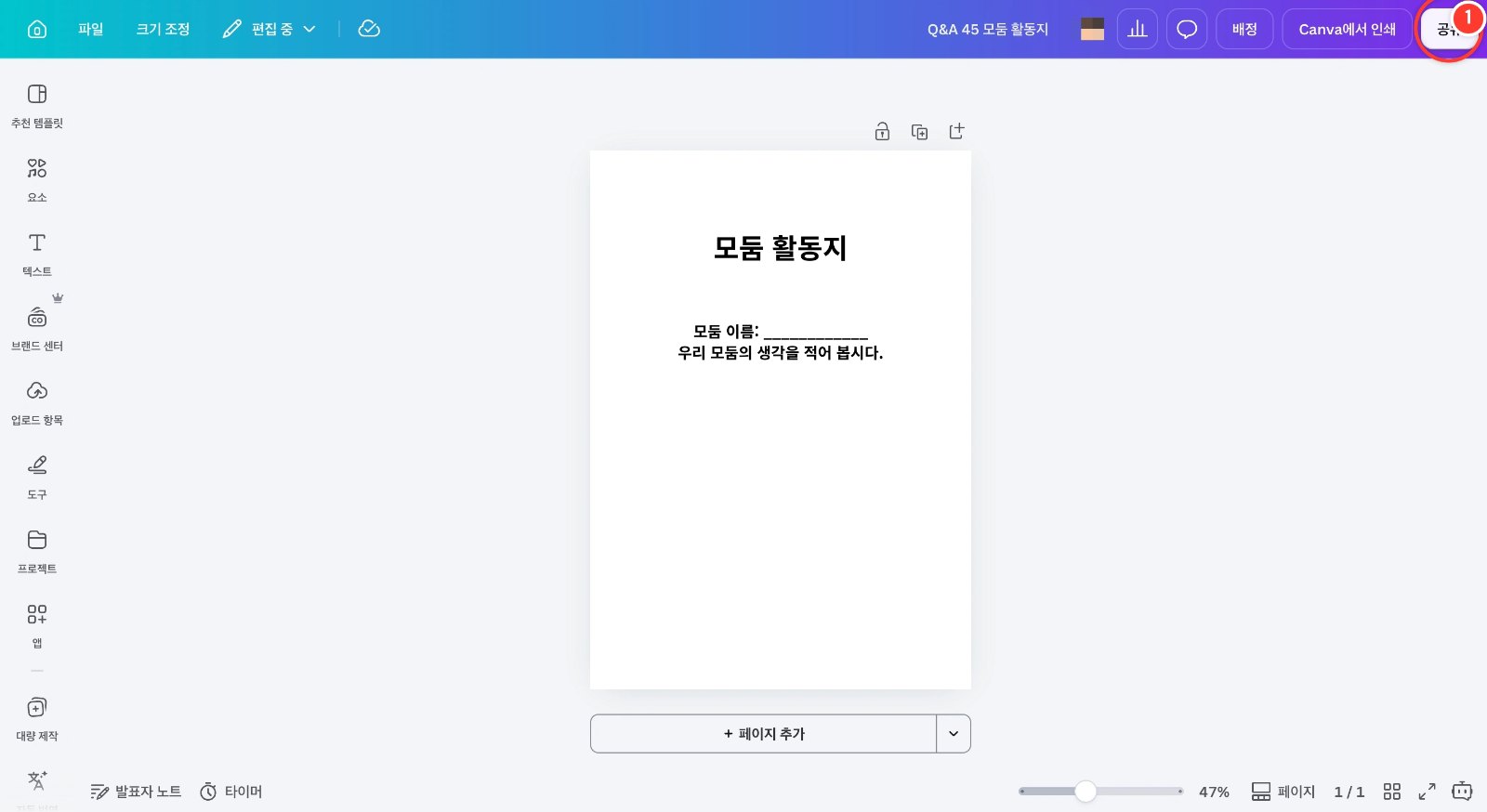
Task: Go to the Canva home icon
Action: [x=37, y=29]
